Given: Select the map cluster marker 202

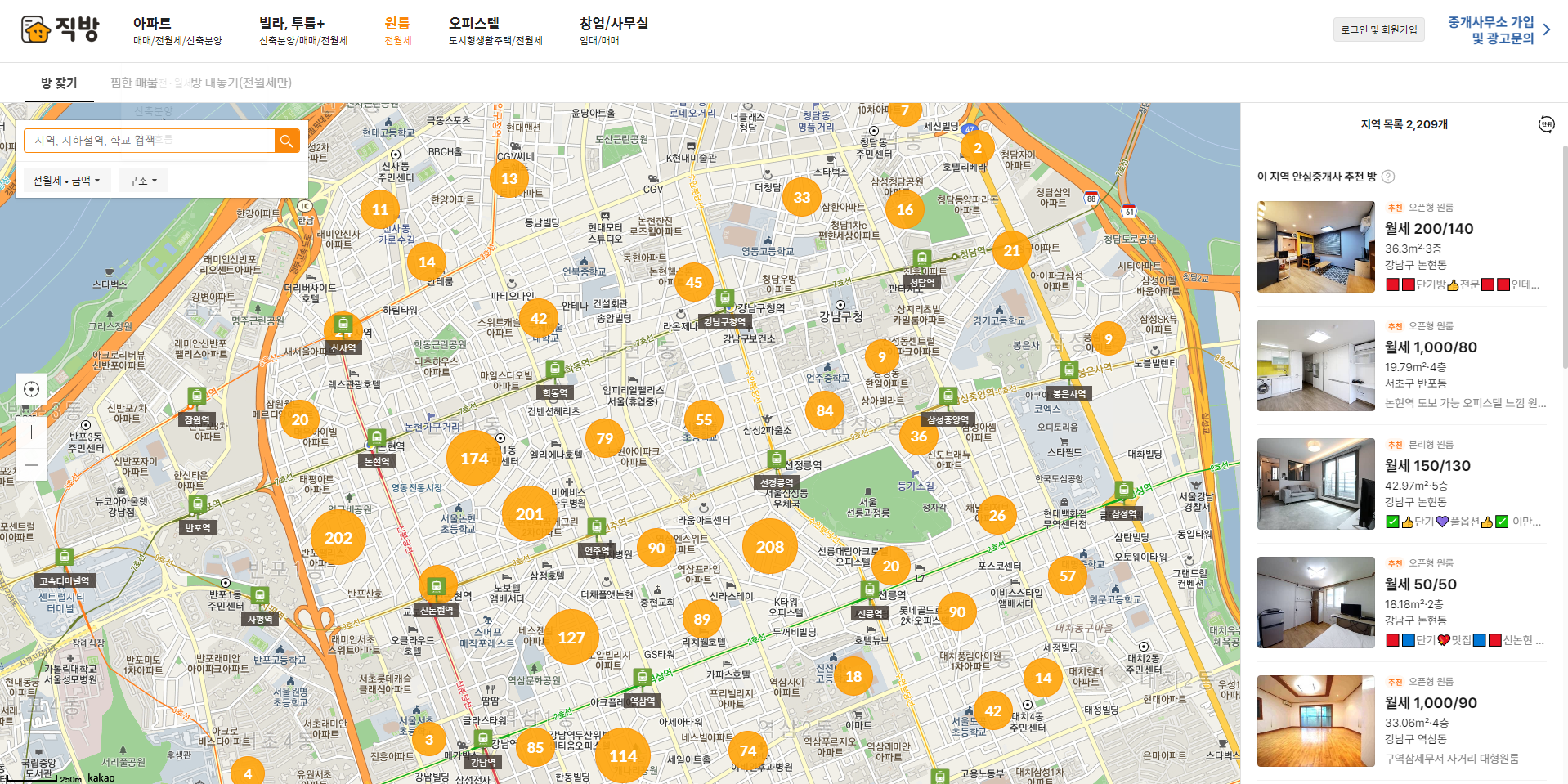Looking at the screenshot, I should [x=338, y=538].
